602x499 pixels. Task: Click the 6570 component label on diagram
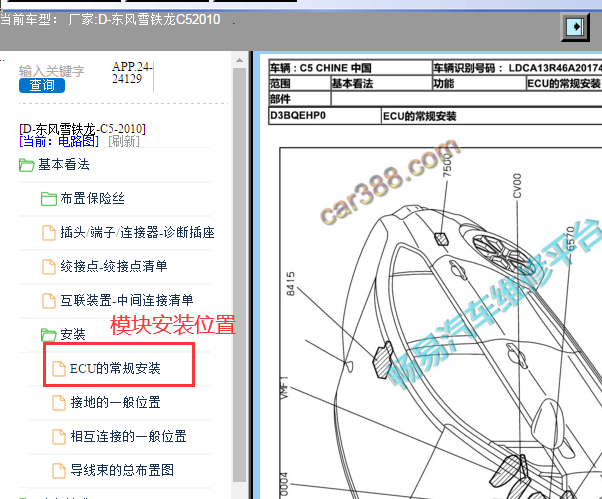coord(571,239)
